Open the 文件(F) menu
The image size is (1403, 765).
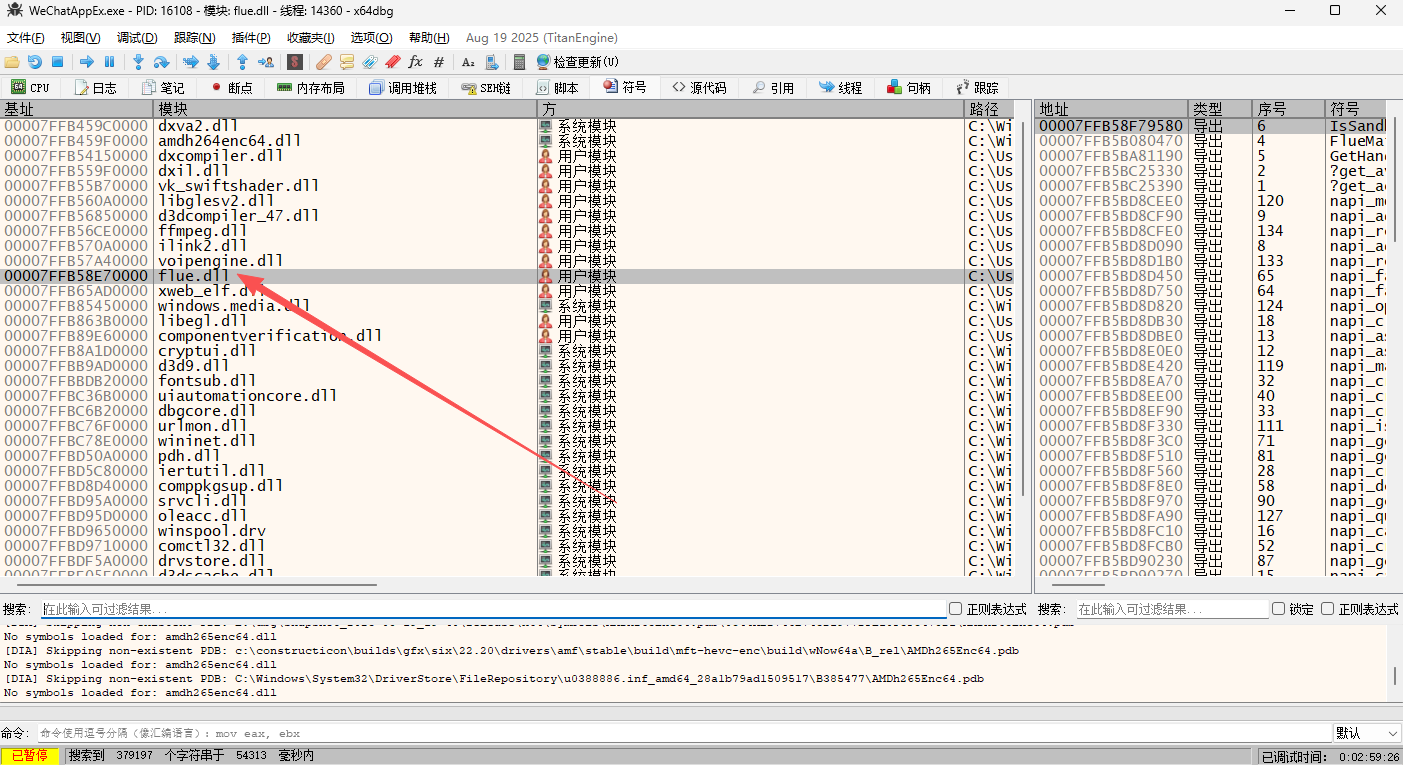(25, 38)
